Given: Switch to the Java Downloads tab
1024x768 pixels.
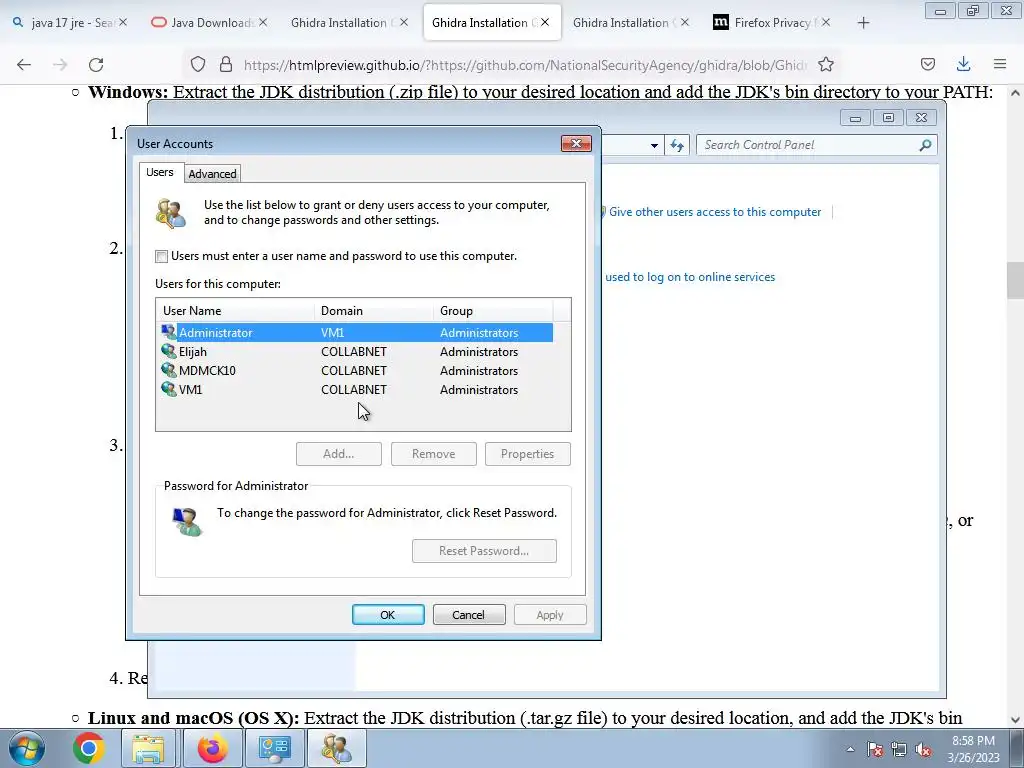Looking at the screenshot, I should pyautogui.click(x=209, y=23).
